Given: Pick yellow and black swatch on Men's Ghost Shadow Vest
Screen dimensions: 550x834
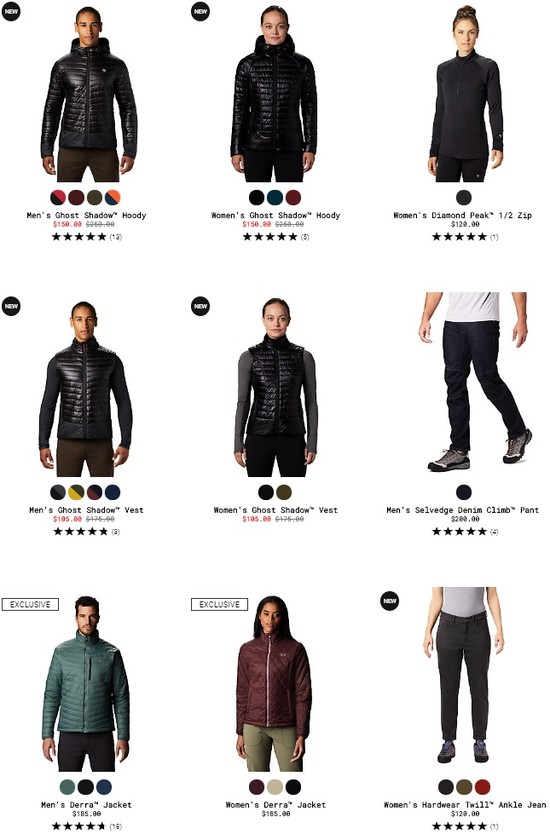Looking at the screenshot, I should tap(77, 492).
